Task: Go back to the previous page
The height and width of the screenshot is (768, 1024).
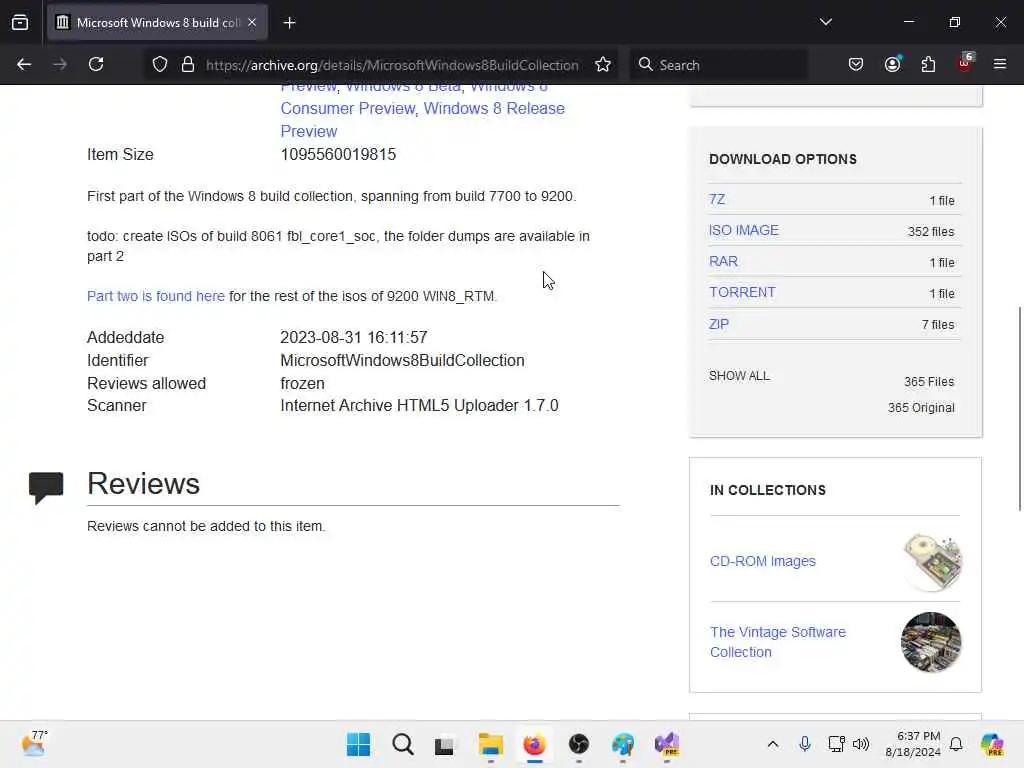Action: click(24, 64)
